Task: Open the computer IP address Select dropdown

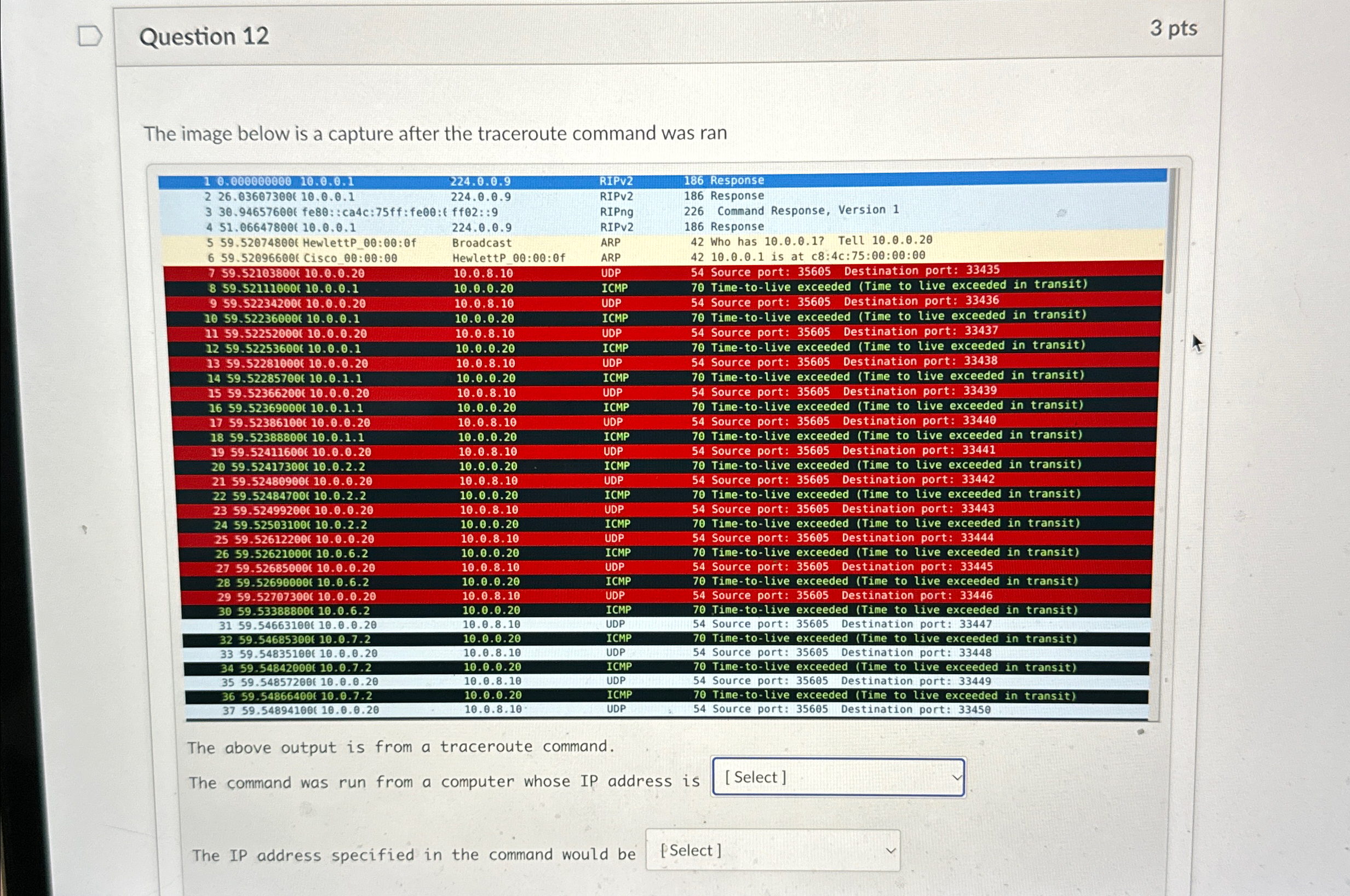Action: coord(837,777)
